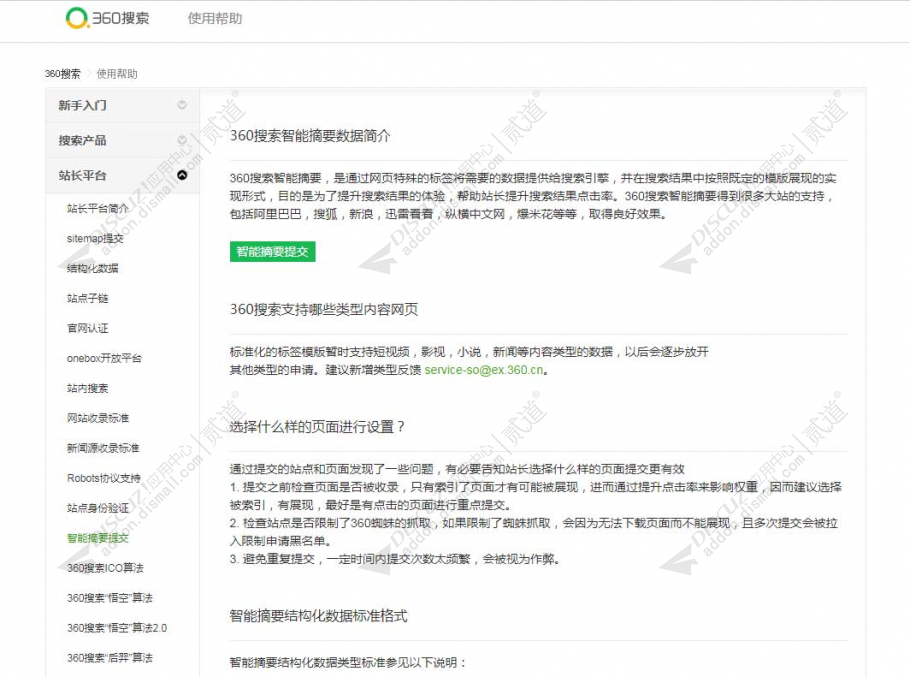Open 站点子链 in the sidebar
Screen dimensions: 910x677
click(x=88, y=298)
